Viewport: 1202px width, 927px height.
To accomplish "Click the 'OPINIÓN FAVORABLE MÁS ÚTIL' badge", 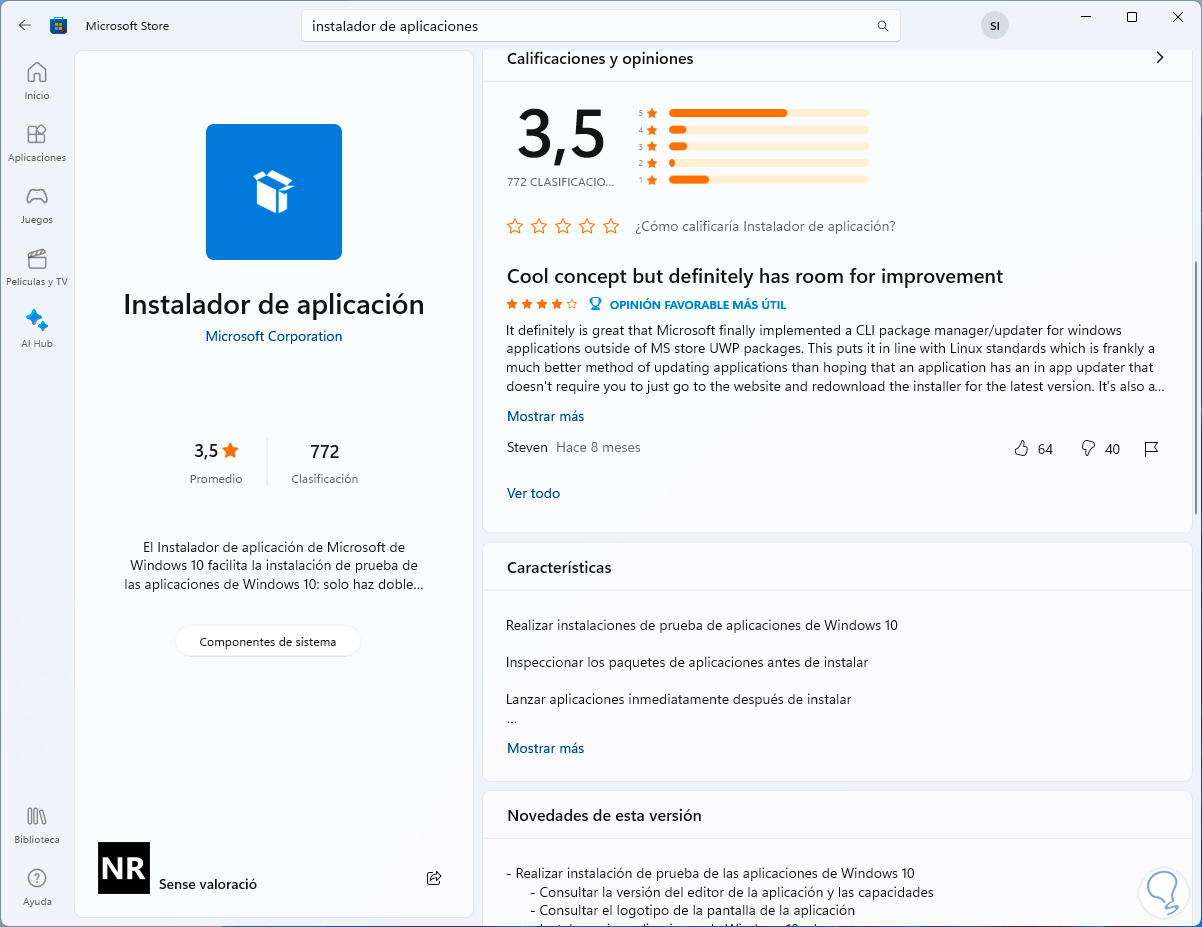I will (x=688, y=304).
